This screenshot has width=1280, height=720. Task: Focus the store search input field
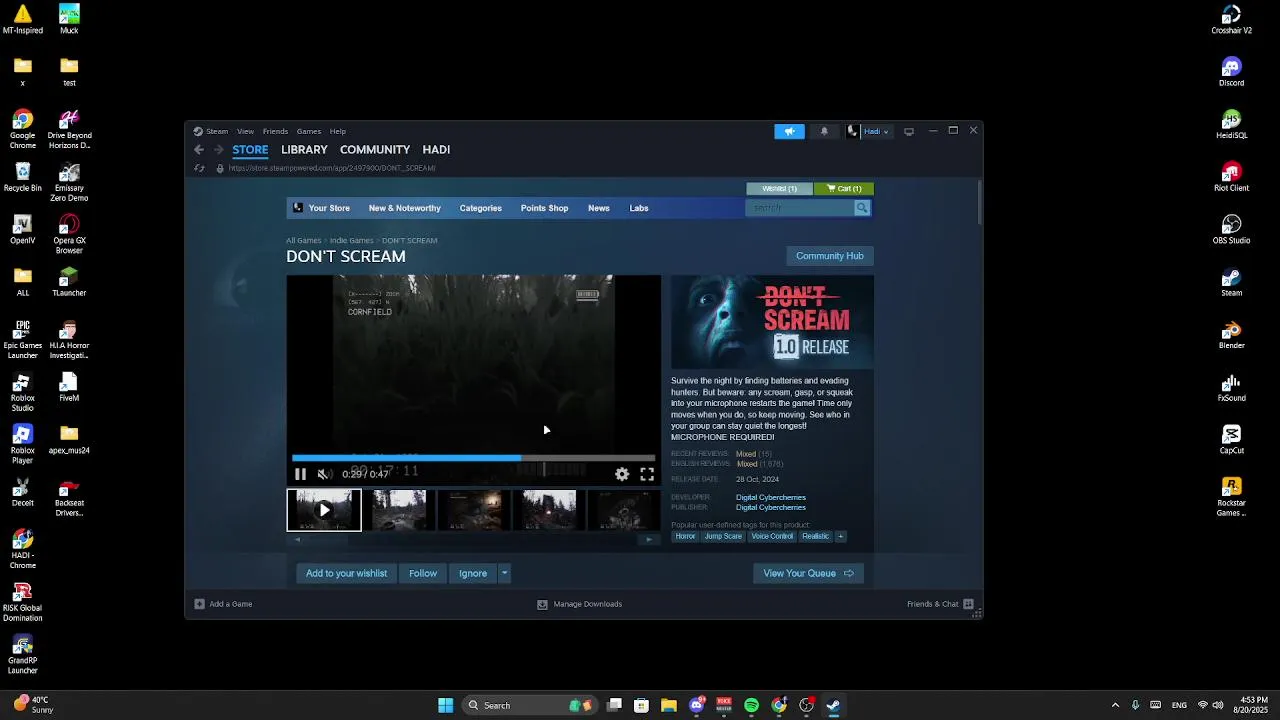click(x=799, y=208)
